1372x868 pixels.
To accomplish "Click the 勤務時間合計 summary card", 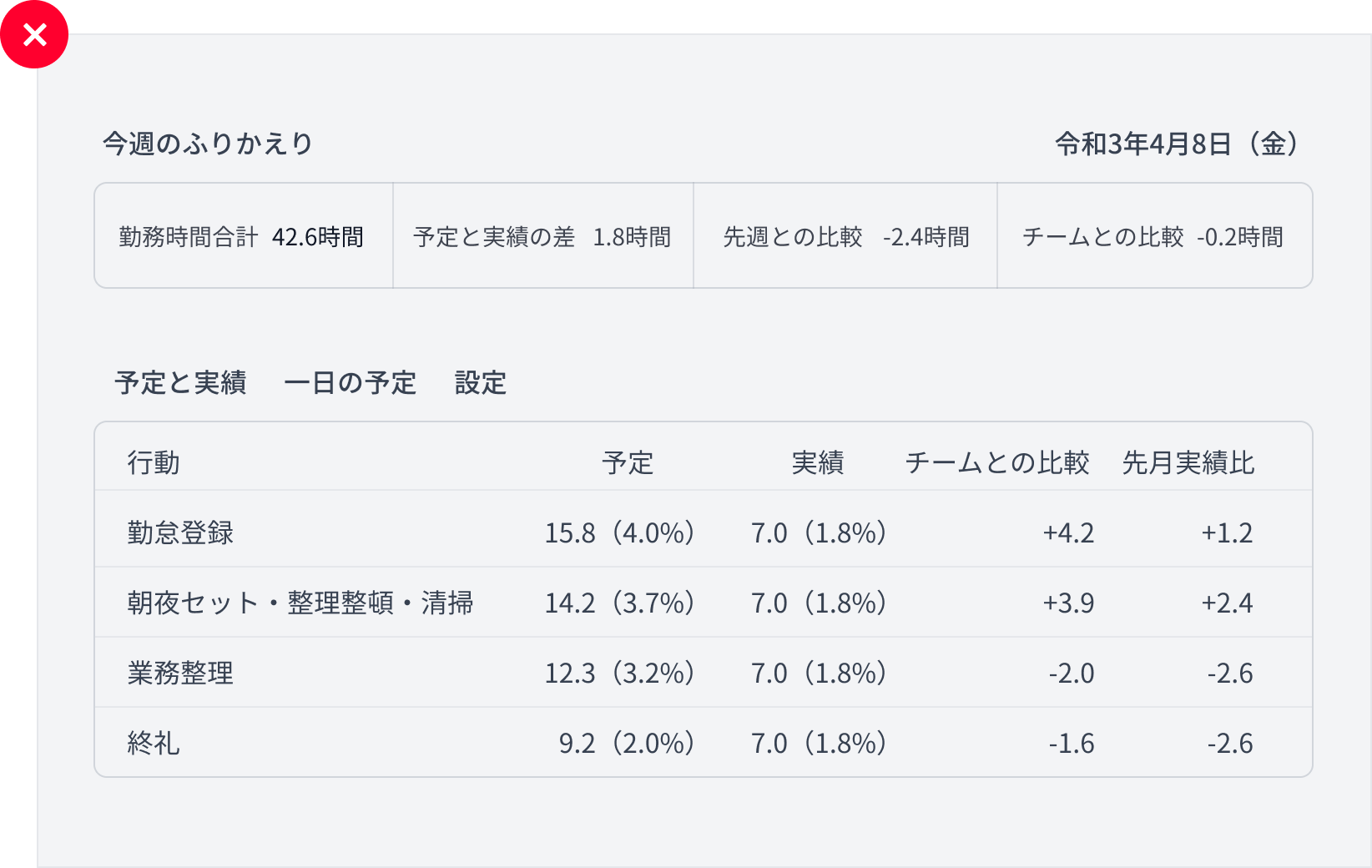I will tap(242, 235).
